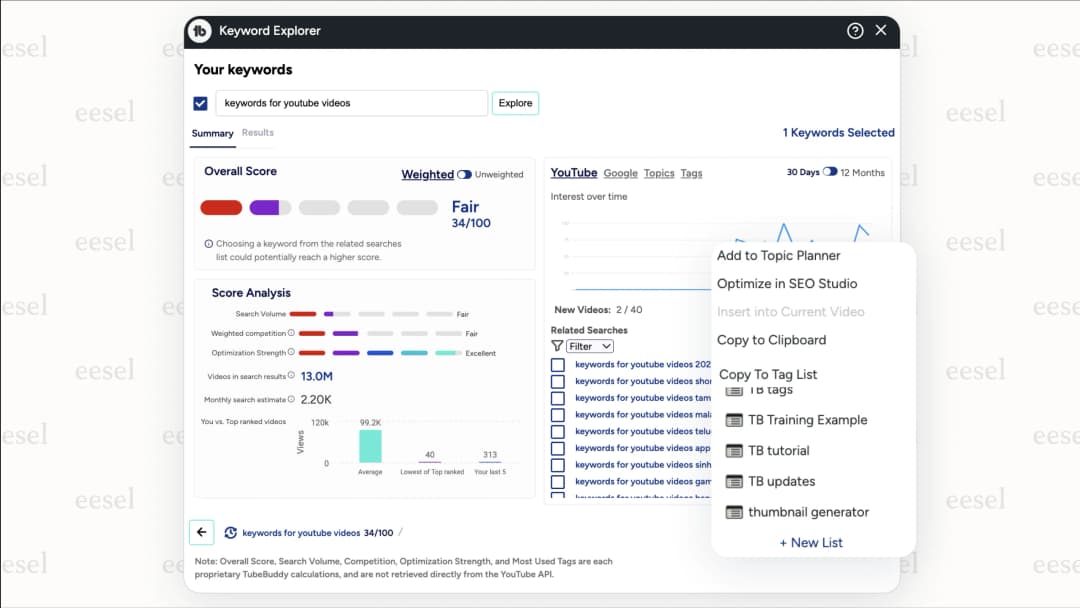The image size is (1080, 608).
Task: Click the filter funnel icon
Action: click(x=557, y=346)
